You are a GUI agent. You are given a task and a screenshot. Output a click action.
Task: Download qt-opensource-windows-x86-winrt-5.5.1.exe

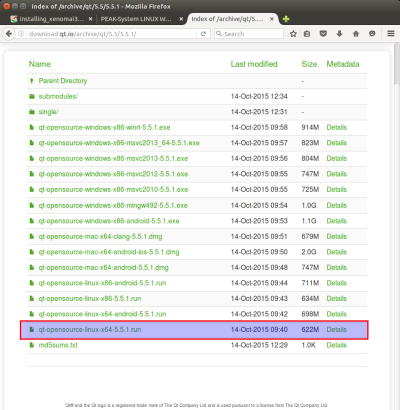click(104, 127)
